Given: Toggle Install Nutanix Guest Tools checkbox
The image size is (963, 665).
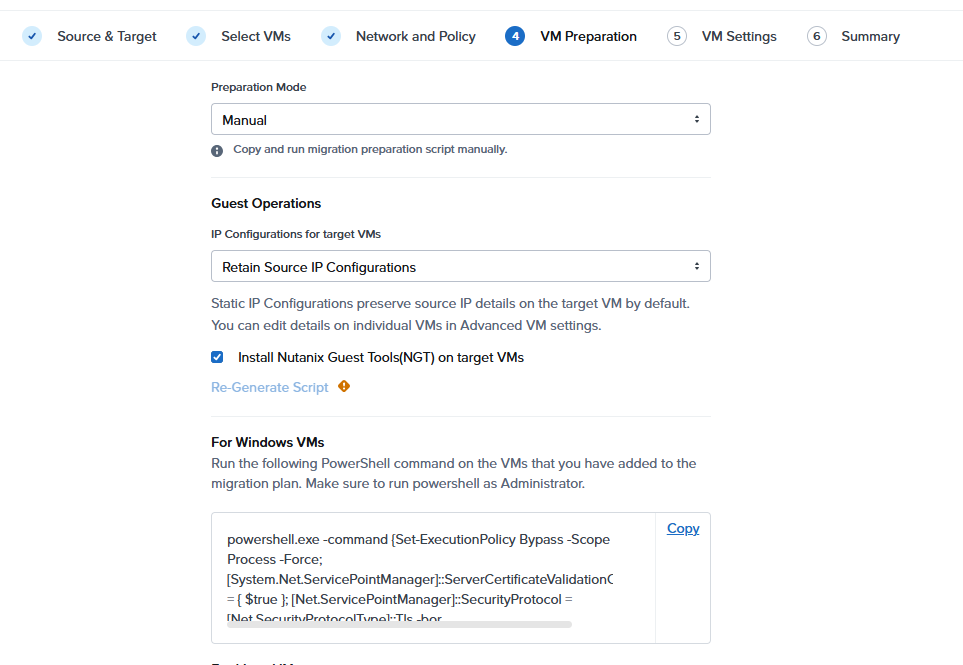Looking at the screenshot, I should pos(217,357).
